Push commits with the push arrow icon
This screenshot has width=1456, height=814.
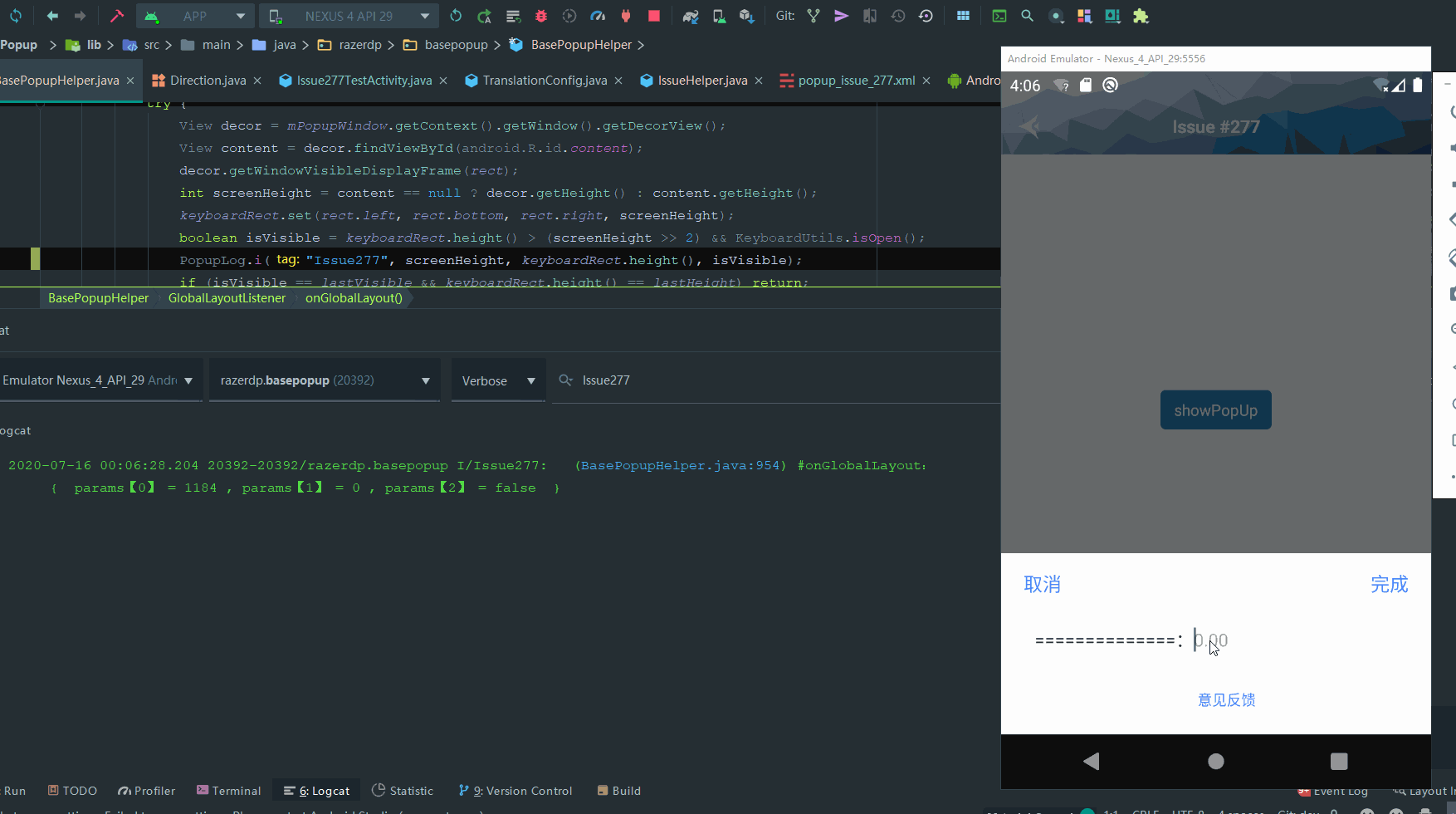point(841,16)
